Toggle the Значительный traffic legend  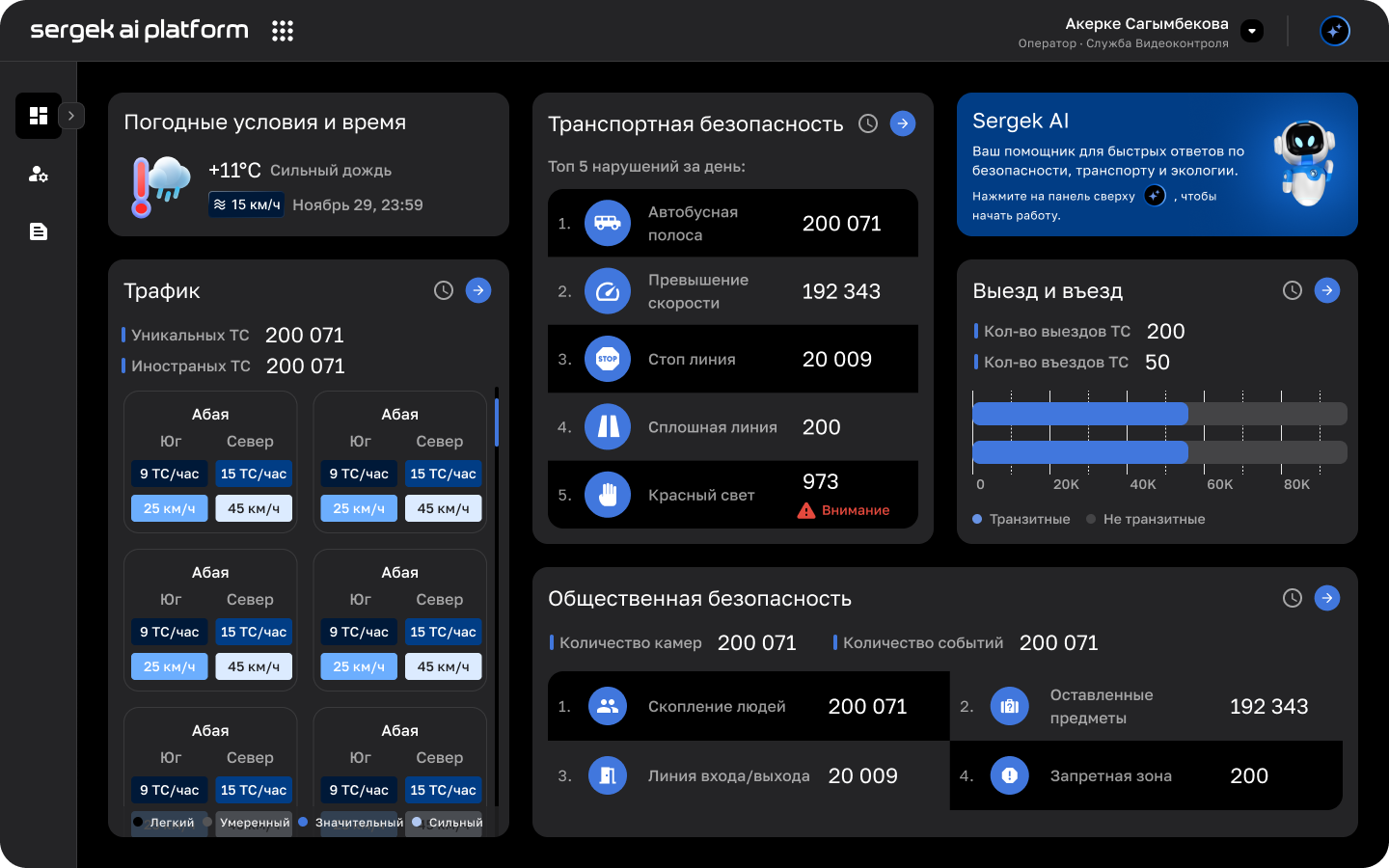[351, 823]
